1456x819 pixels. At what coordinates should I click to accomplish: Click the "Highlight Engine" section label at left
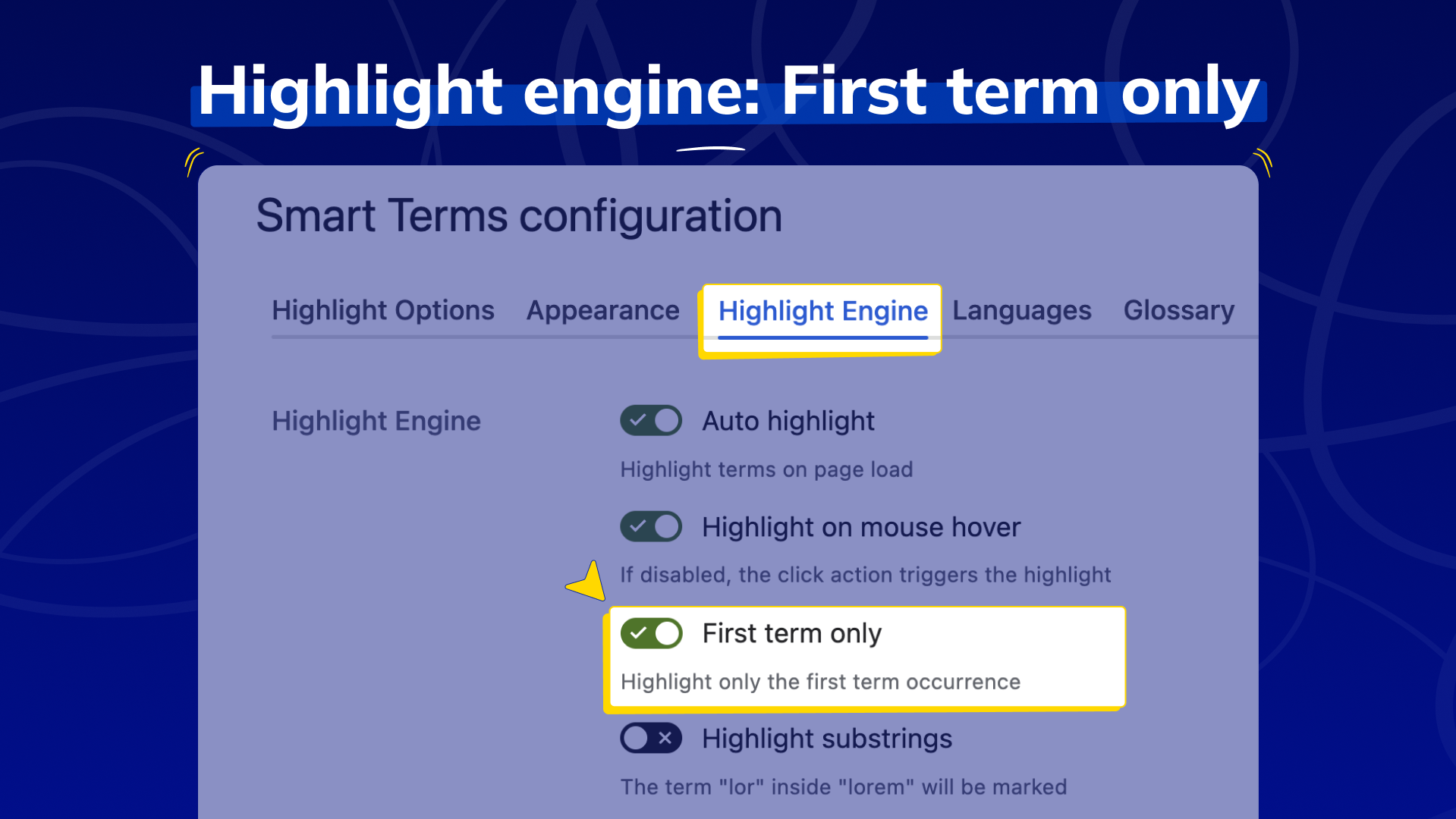point(376,422)
